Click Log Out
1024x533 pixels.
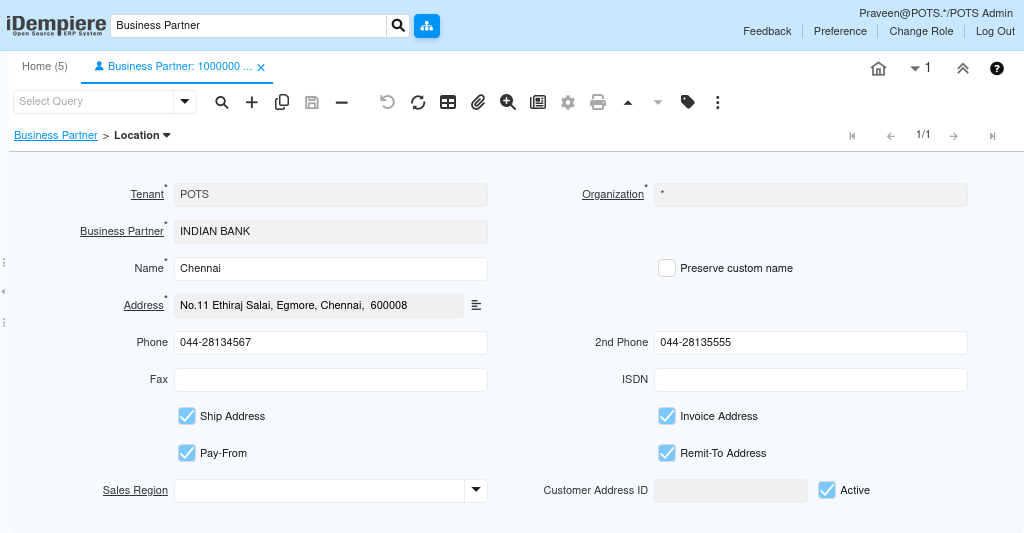[995, 31]
